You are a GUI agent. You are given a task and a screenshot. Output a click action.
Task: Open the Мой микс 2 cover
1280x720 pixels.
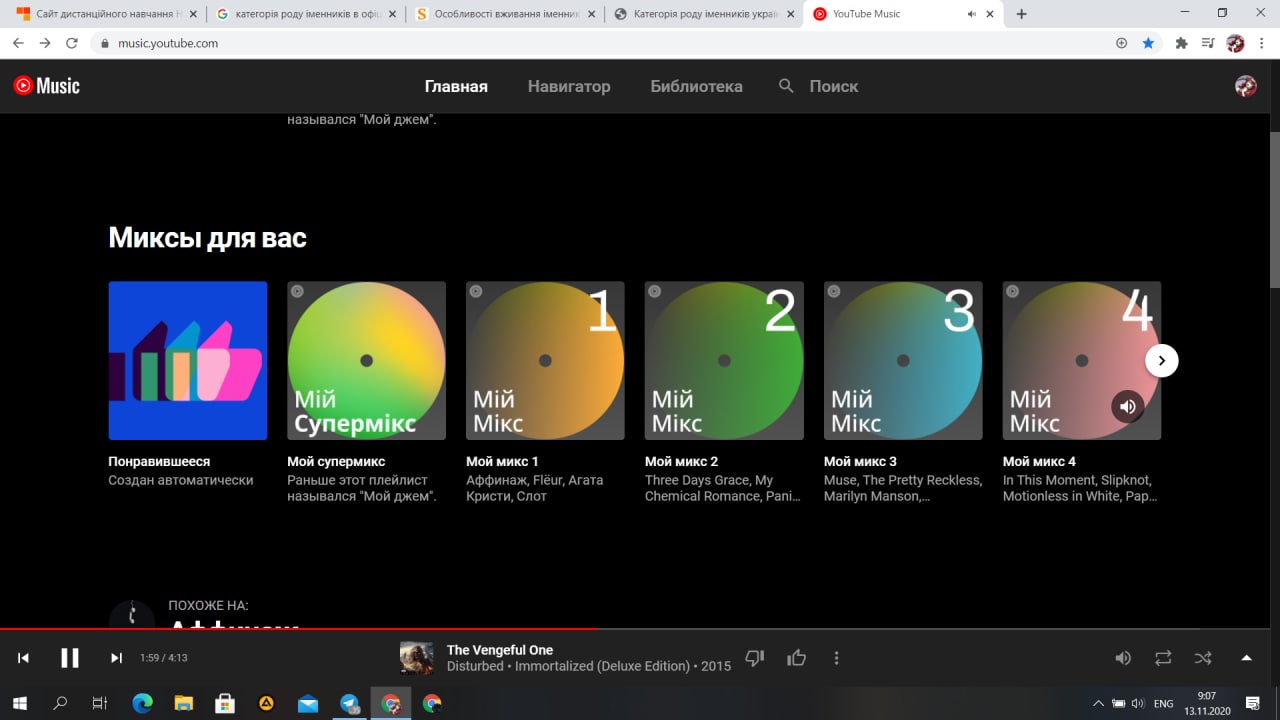click(724, 360)
